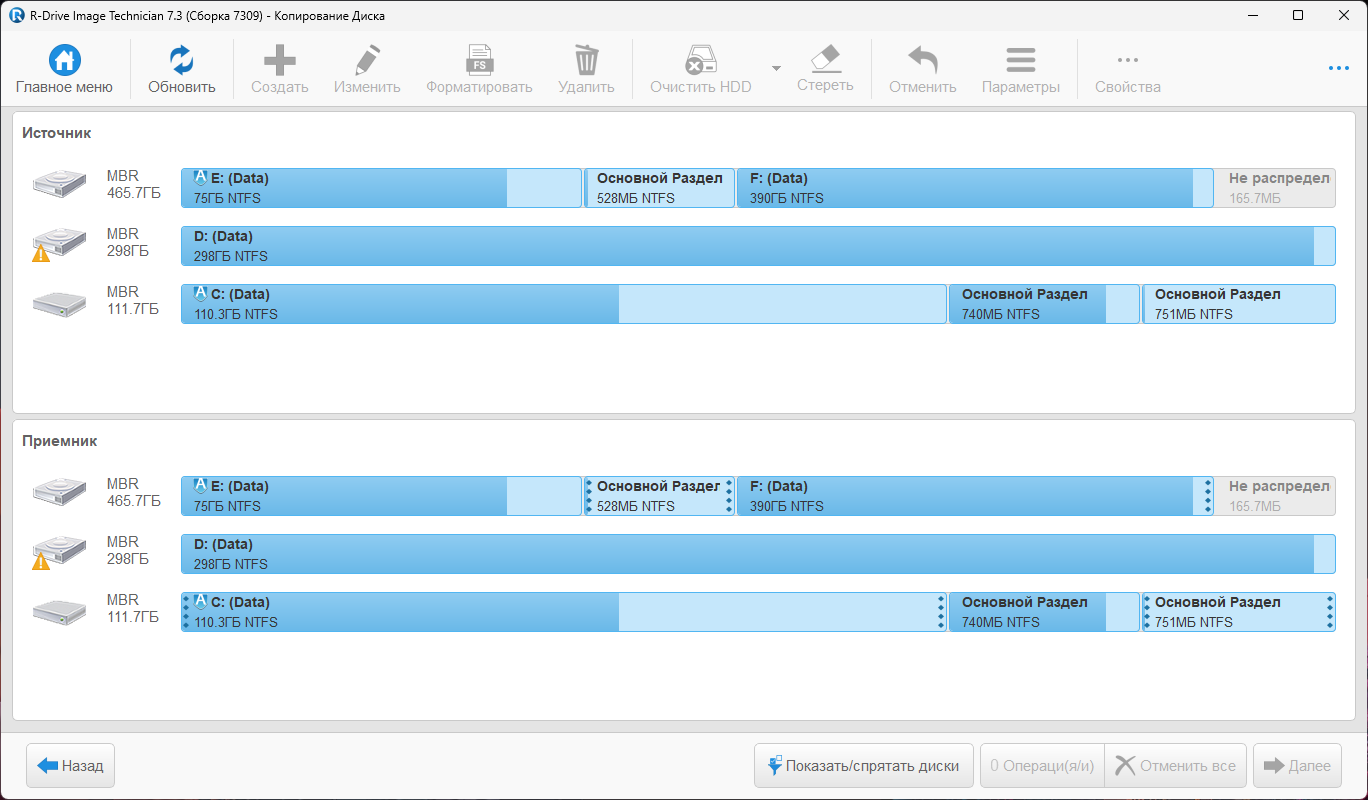Select 740МБ NTFS partition in Приемник

click(1044, 612)
